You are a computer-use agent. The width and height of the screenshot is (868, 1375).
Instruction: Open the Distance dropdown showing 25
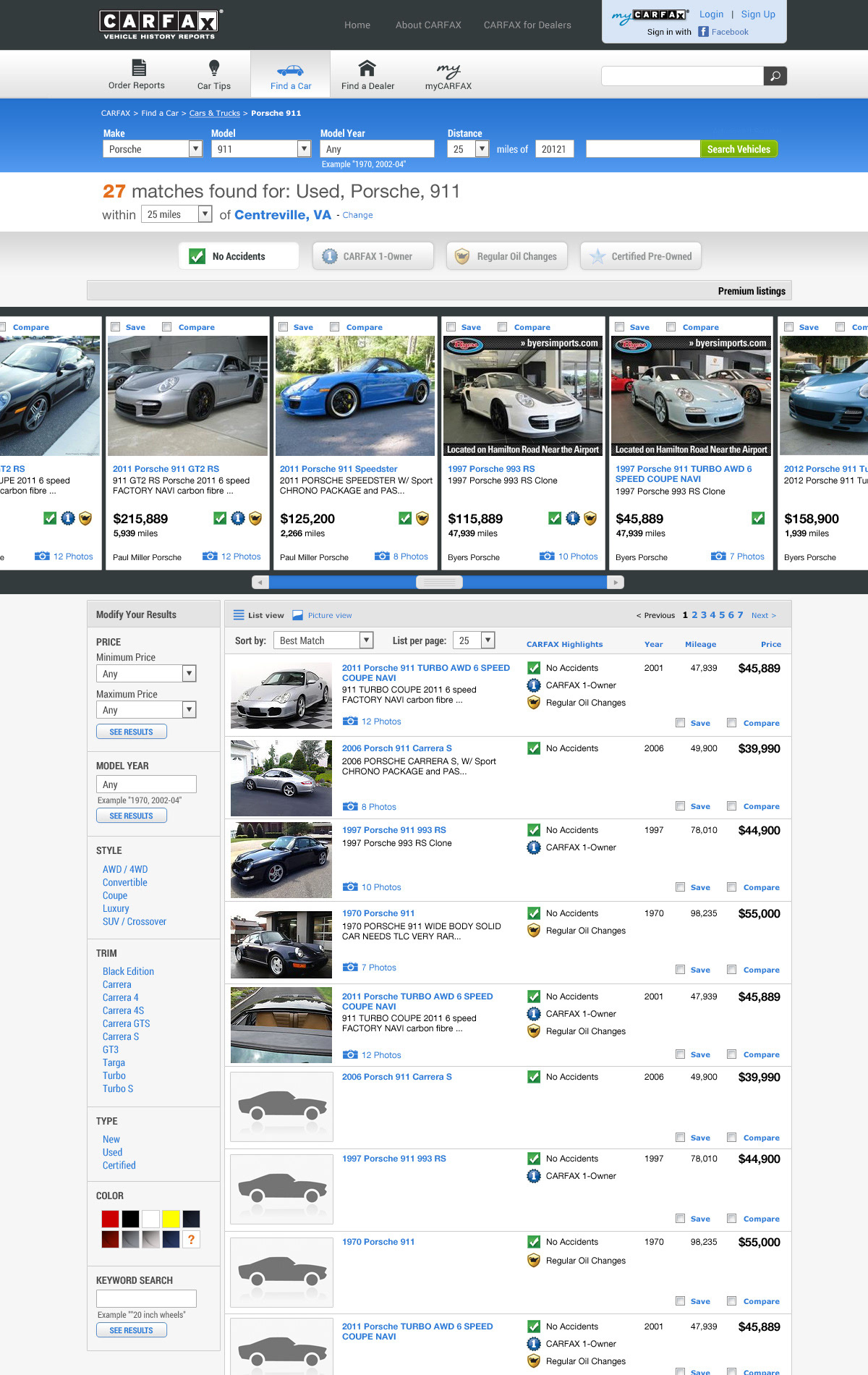click(468, 148)
